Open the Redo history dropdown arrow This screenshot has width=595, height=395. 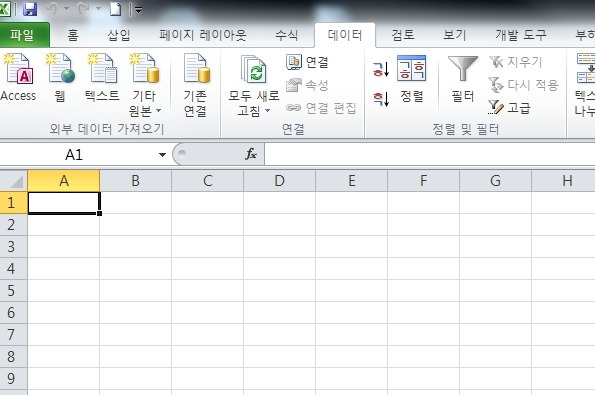[98, 8]
